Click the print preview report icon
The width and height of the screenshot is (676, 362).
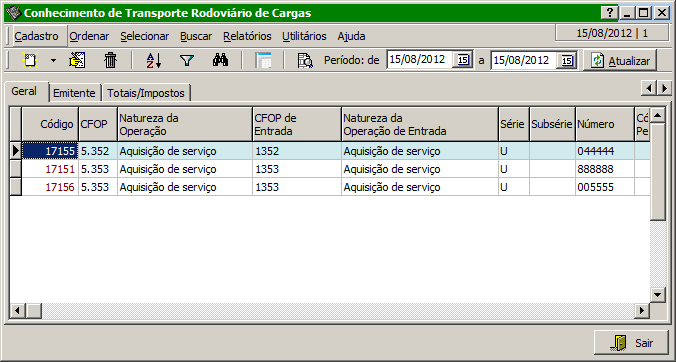[305, 60]
